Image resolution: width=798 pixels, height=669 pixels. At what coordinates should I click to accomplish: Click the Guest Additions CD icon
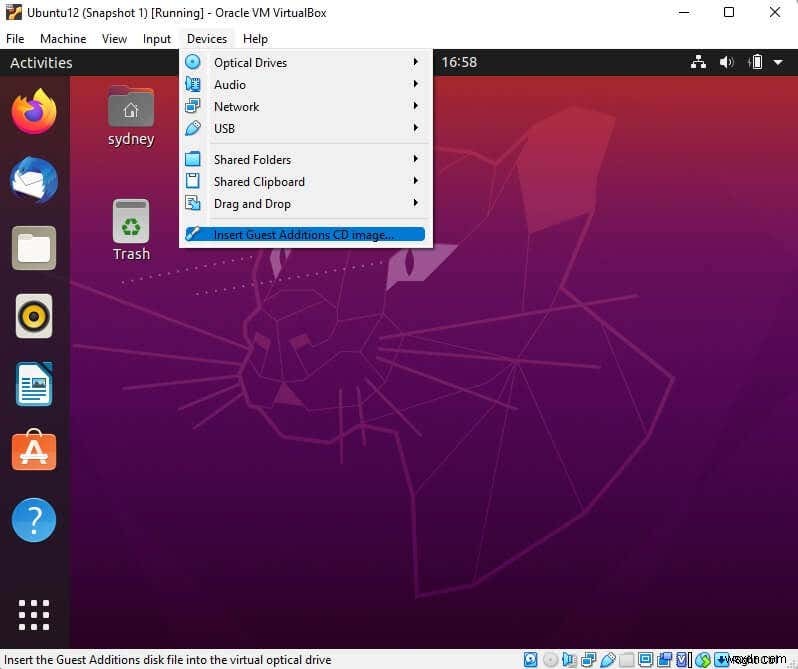(193, 234)
